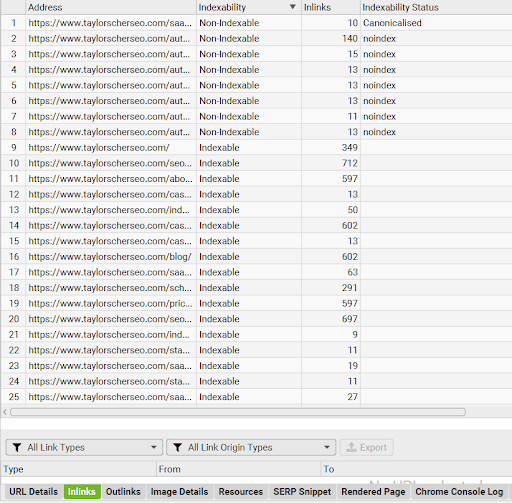Open the All Link Types dropdown
The image size is (512, 503).
pos(84,447)
